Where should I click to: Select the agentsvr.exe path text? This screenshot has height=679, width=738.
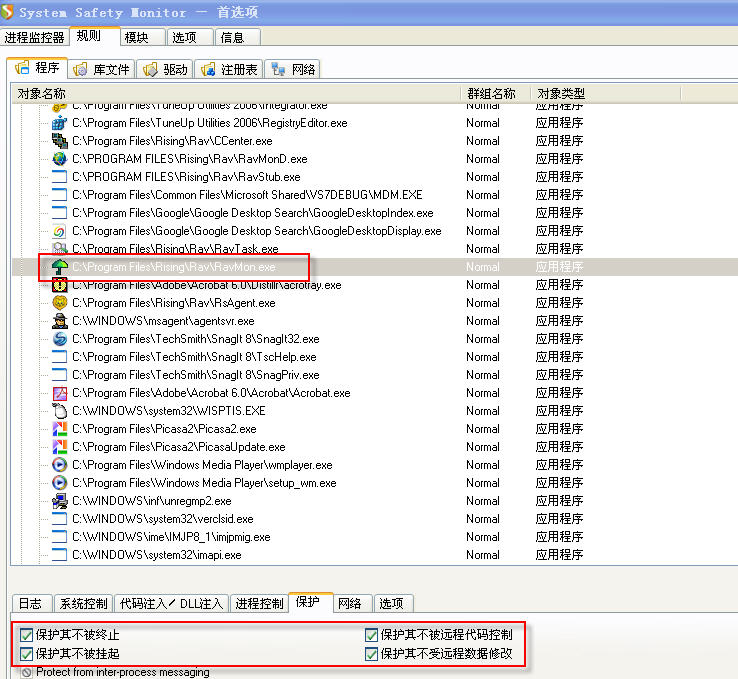click(x=163, y=321)
